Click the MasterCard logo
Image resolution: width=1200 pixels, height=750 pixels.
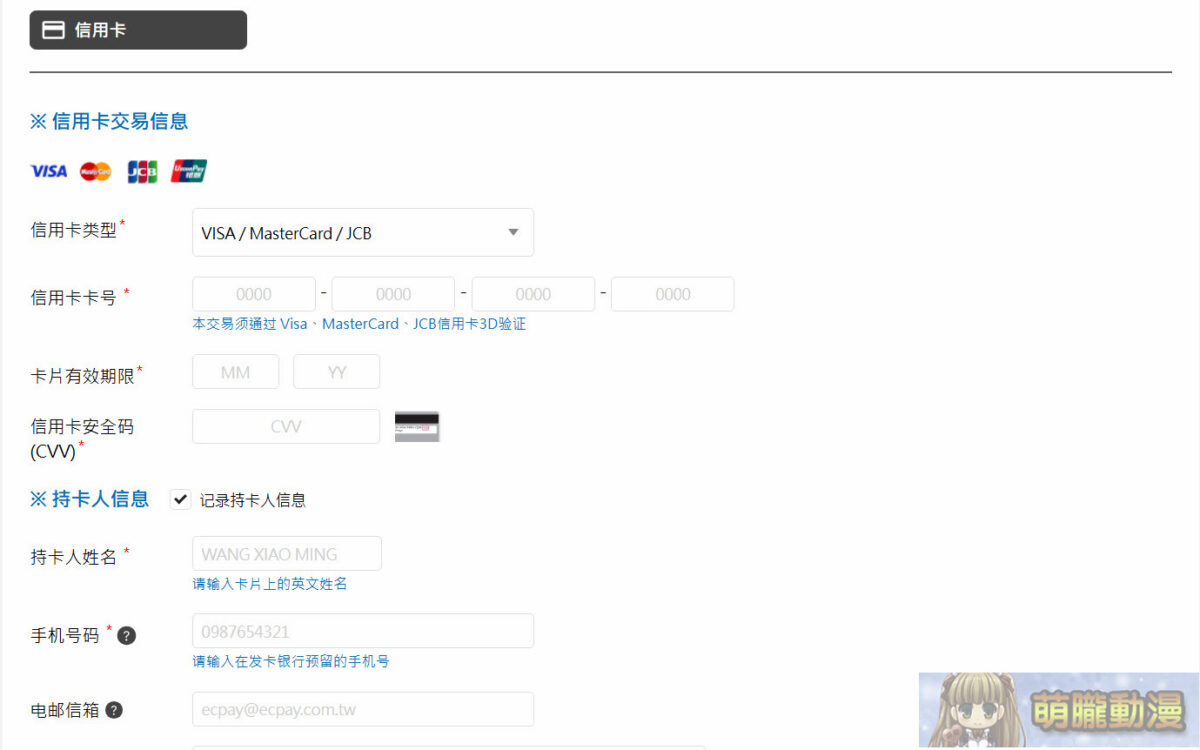tap(96, 171)
